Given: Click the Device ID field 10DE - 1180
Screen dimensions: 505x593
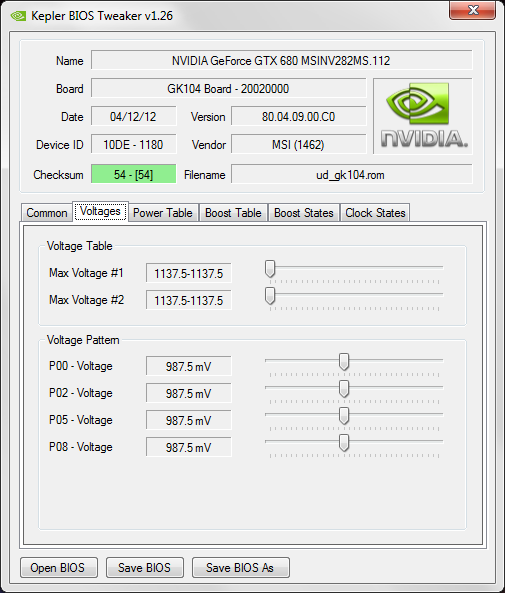Looking at the screenshot, I should click(x=133, y=144).
